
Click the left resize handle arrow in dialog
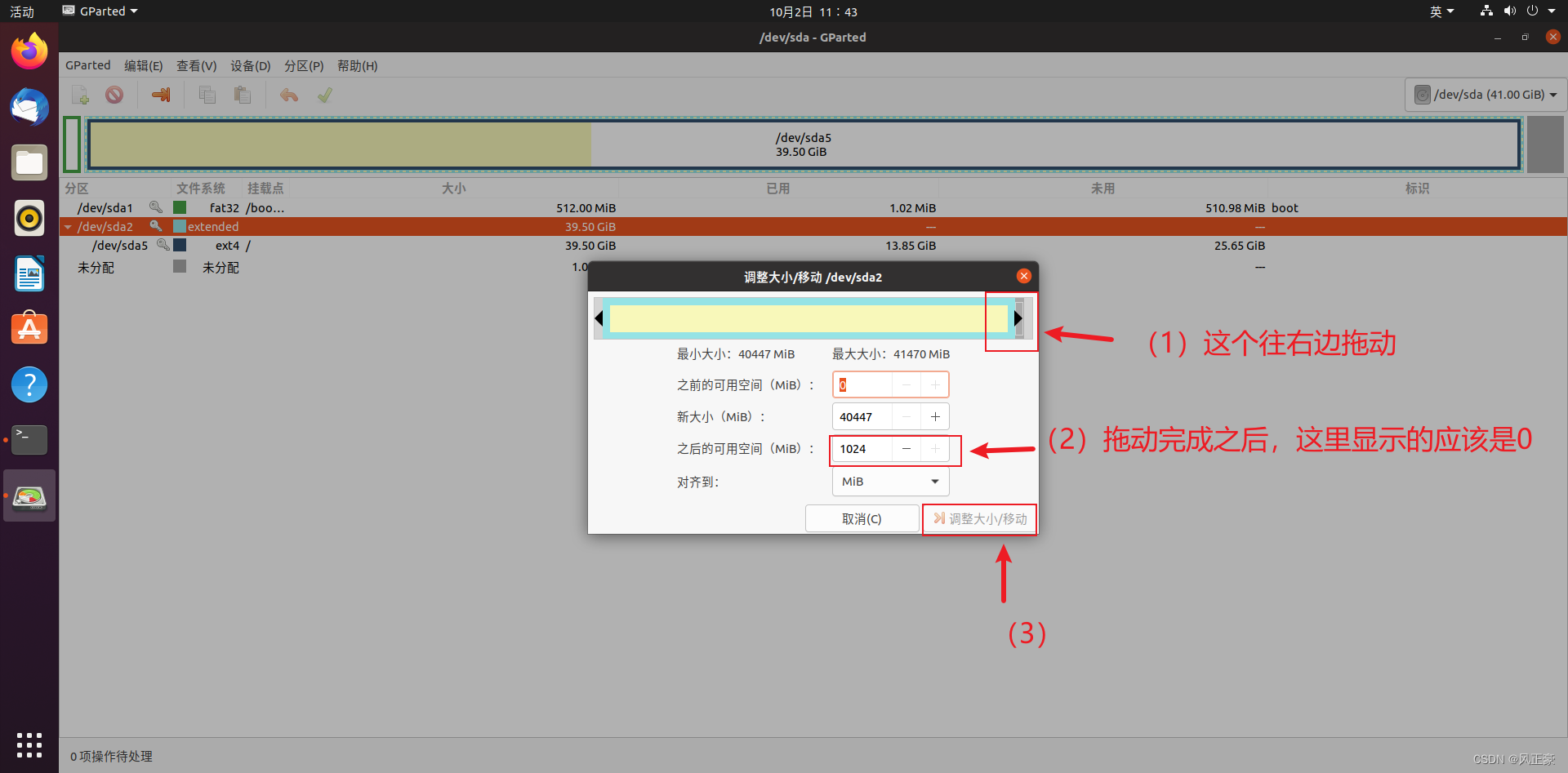click(599, 318)
